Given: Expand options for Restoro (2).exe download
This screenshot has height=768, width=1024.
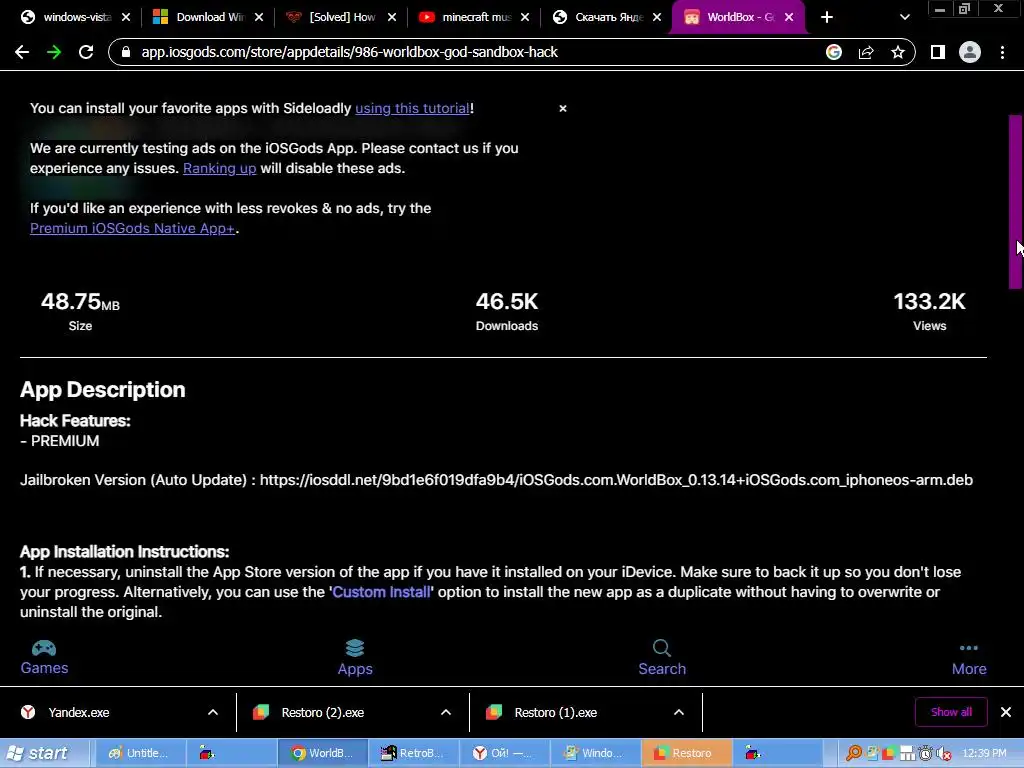Looking at the screenshot, I should coord(446,712).
